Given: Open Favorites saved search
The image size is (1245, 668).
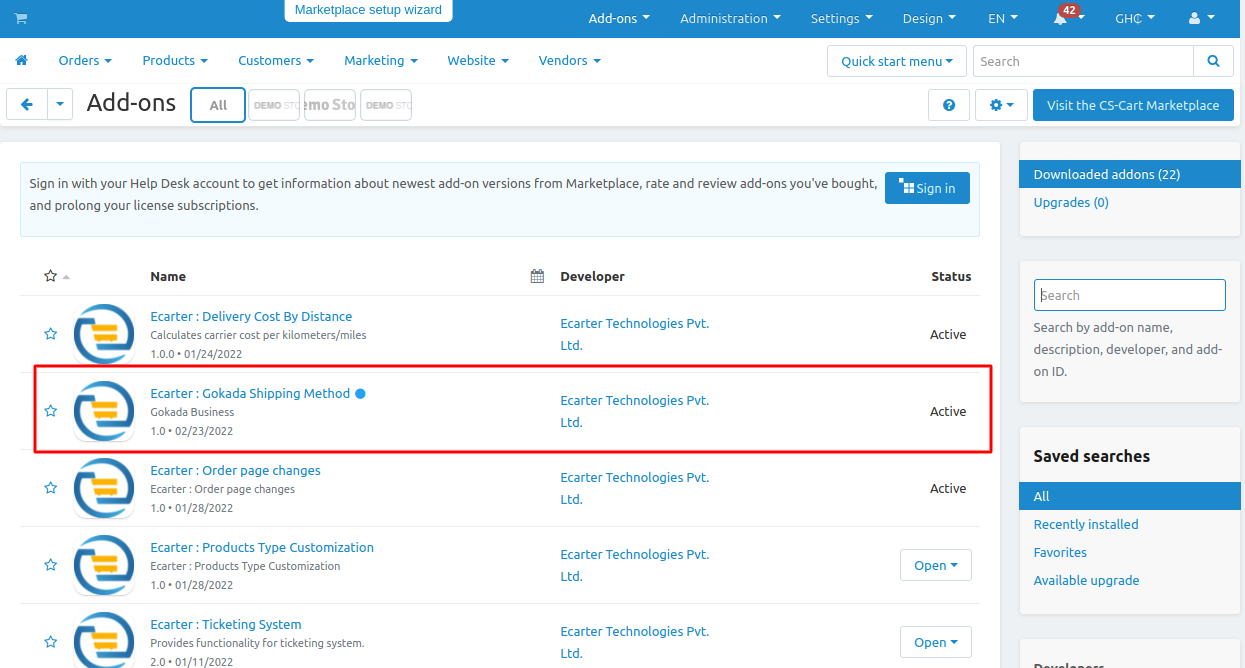Looking at the screenshot, I should point(1060,552).
